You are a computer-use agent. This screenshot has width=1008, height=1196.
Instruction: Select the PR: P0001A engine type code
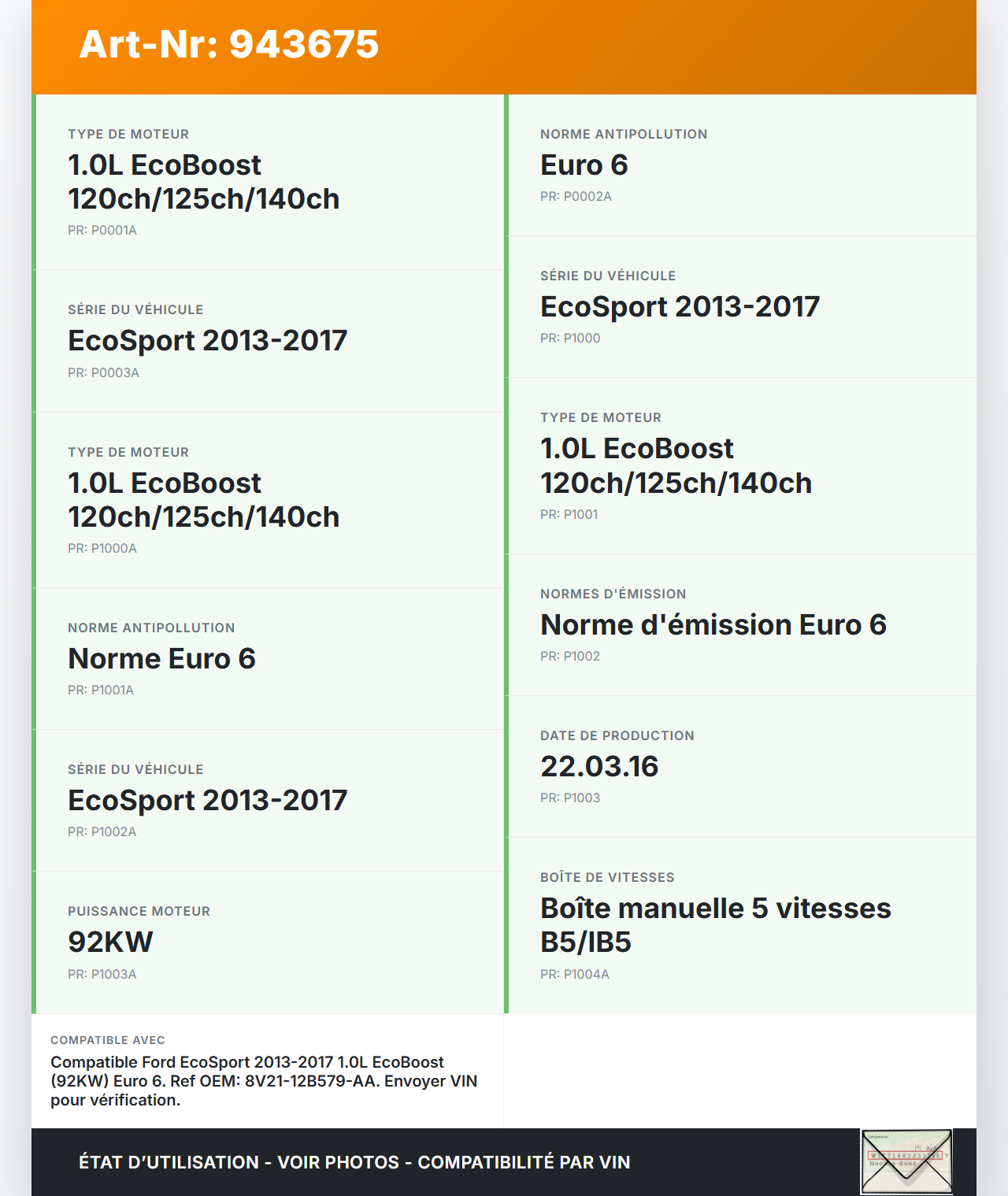point(102,231)
